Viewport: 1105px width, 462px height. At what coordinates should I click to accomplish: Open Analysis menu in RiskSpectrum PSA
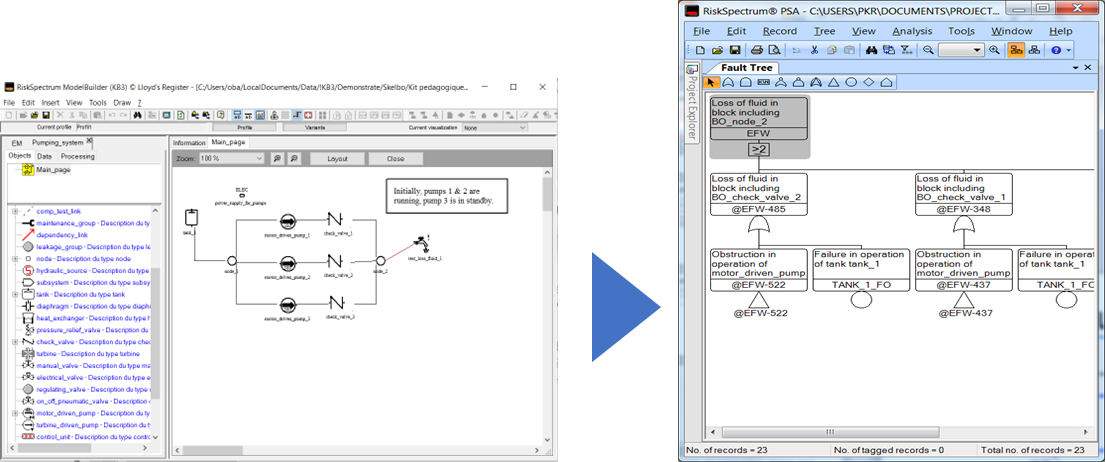click(x=912, y=31)
